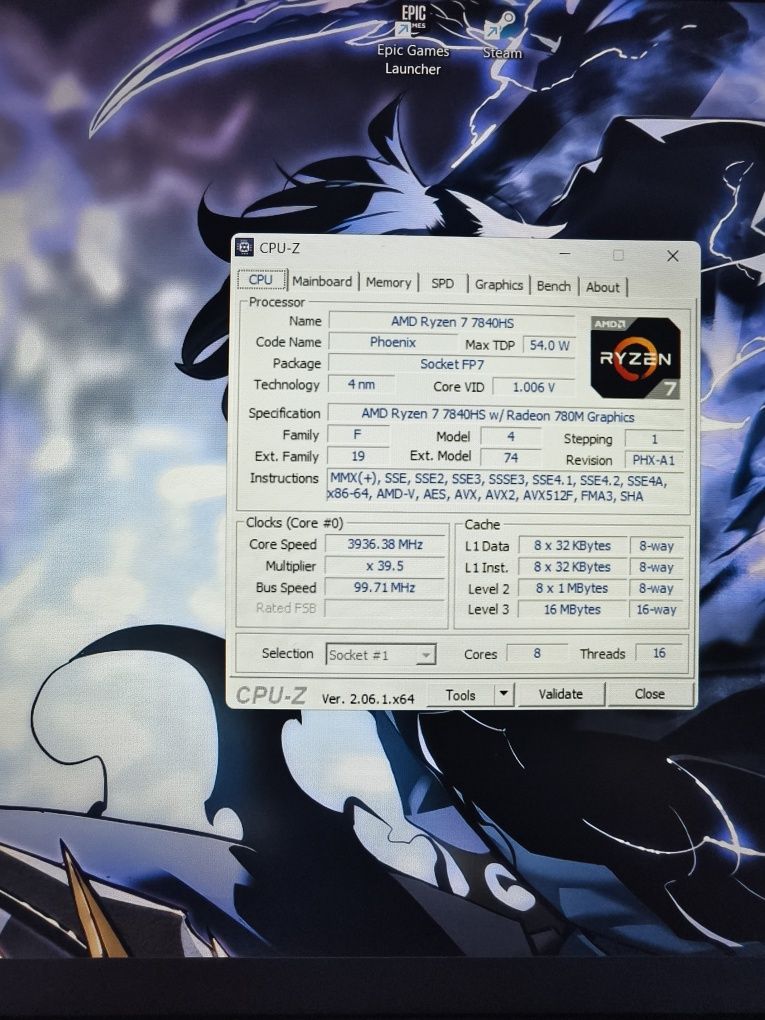Click the L1 Data value 8 x 32 KBytes
765x1020 pixels.
pos(572,546)
